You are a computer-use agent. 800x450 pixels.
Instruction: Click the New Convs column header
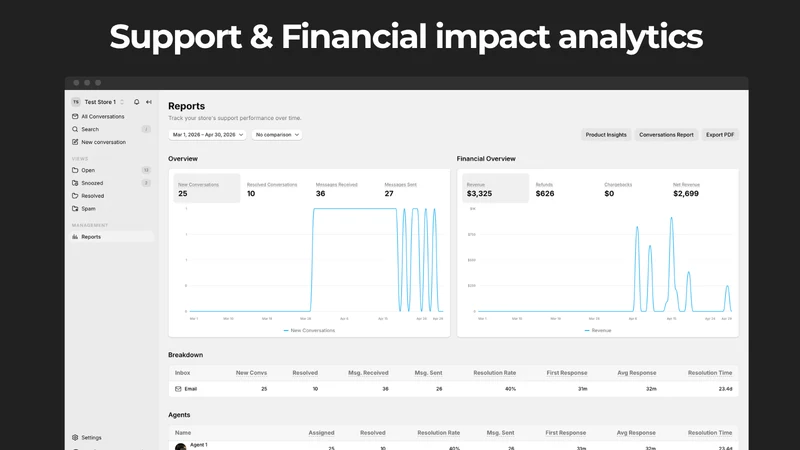251,373
